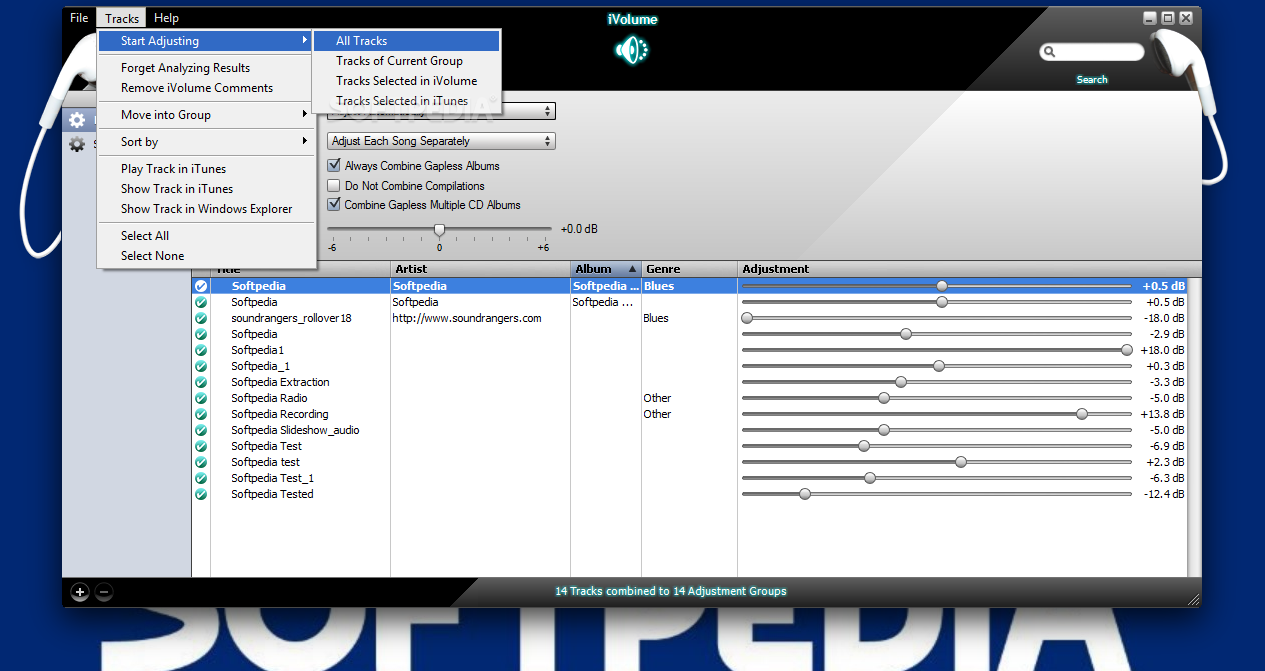The width and height of the screenshot is (1265, 671).
Task: Click Softpedia Slideshow_audio track title
Action: tap(295, 430)
